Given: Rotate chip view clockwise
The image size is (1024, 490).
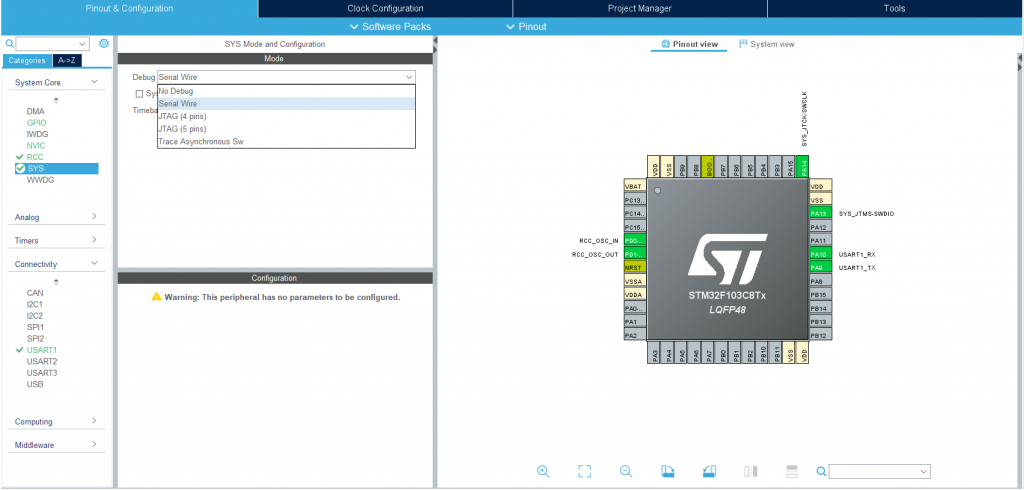Looking at the screenshot, I should point(667,471).
